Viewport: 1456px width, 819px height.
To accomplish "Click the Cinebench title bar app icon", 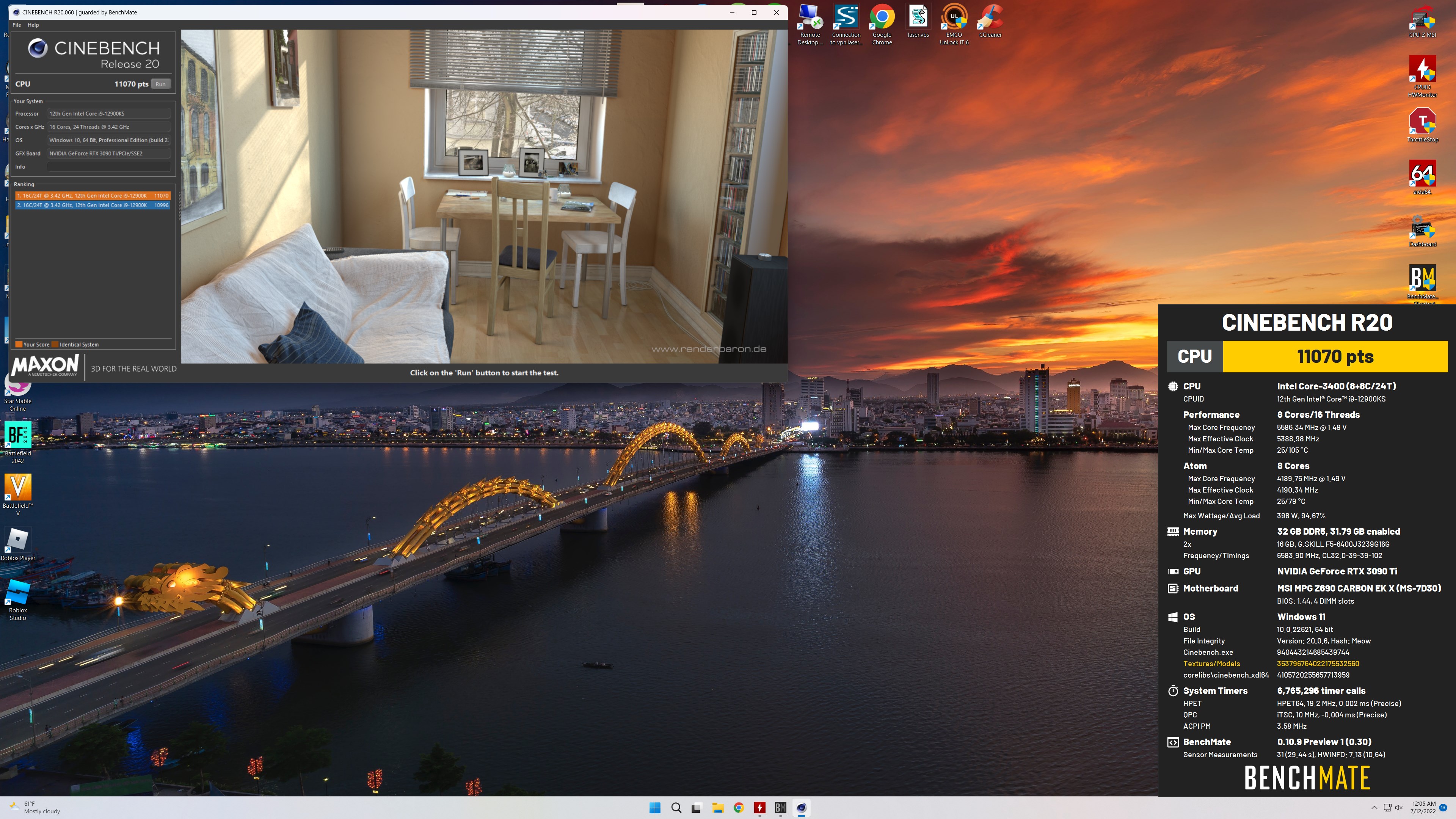I will click(16, 13).
